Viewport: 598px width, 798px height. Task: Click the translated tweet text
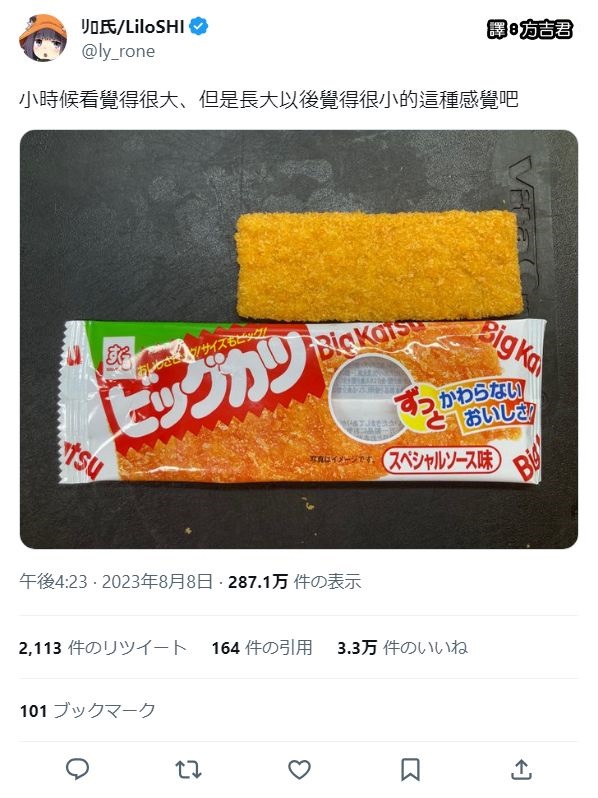coord(269,99)
